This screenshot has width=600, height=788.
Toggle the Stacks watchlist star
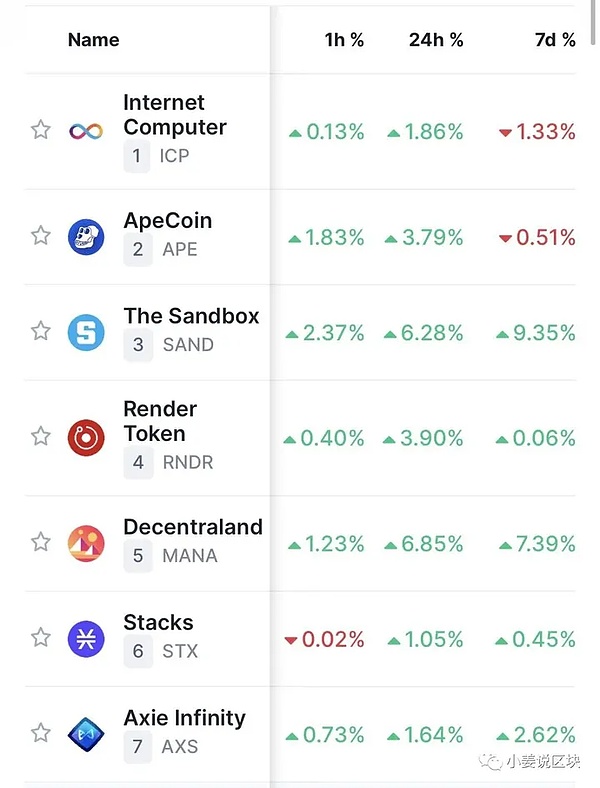[41, 637]
